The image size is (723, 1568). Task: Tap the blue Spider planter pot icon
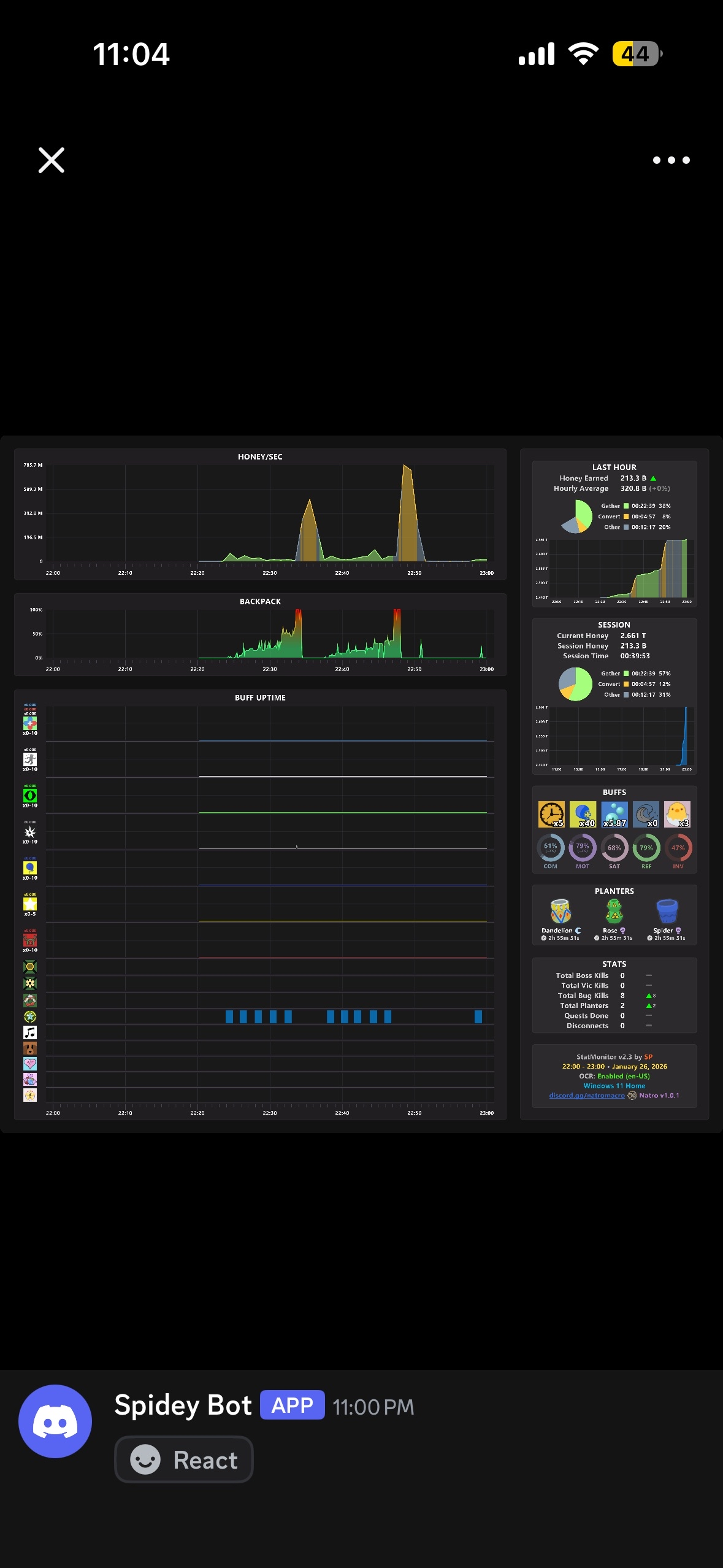(x=667, y=912)
